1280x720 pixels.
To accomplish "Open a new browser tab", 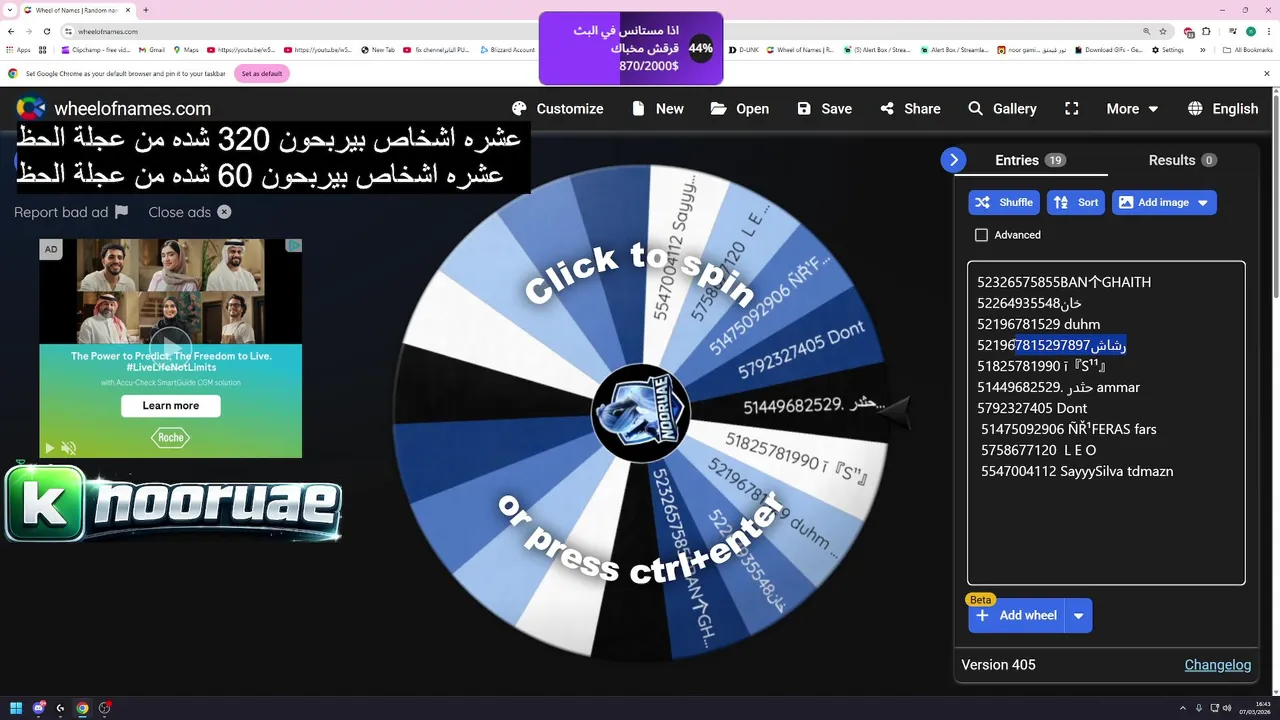I will (x=146, y=10).
